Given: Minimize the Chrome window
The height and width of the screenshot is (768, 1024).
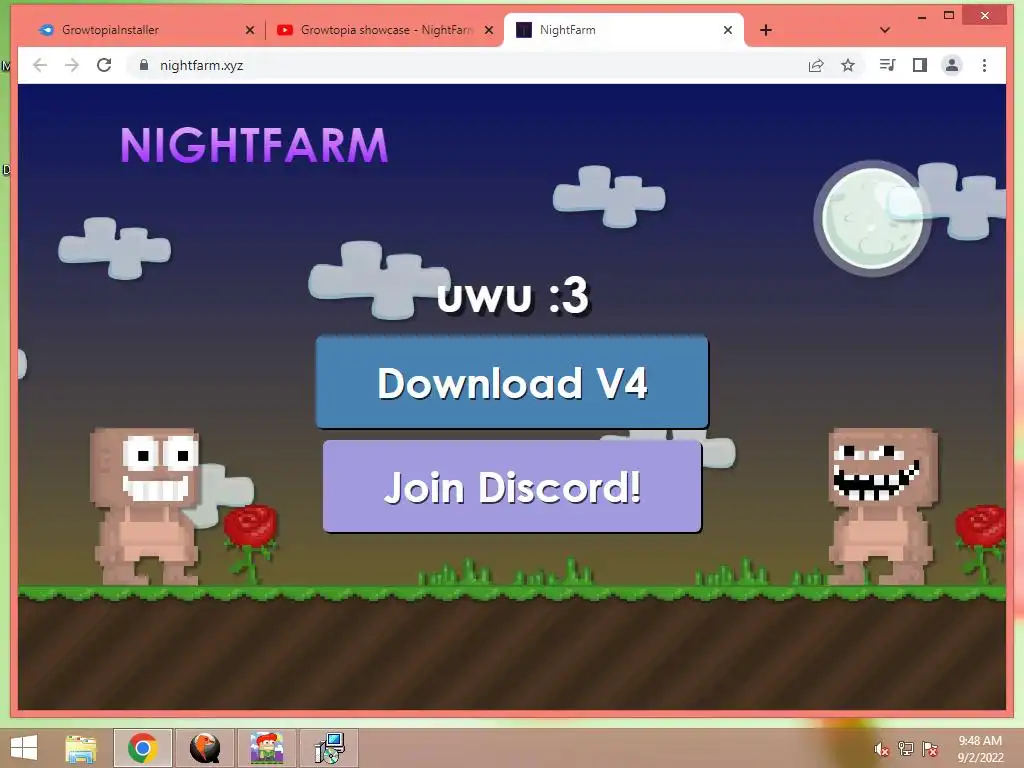Looking at the screenshot, I should (x=921, y=16).
